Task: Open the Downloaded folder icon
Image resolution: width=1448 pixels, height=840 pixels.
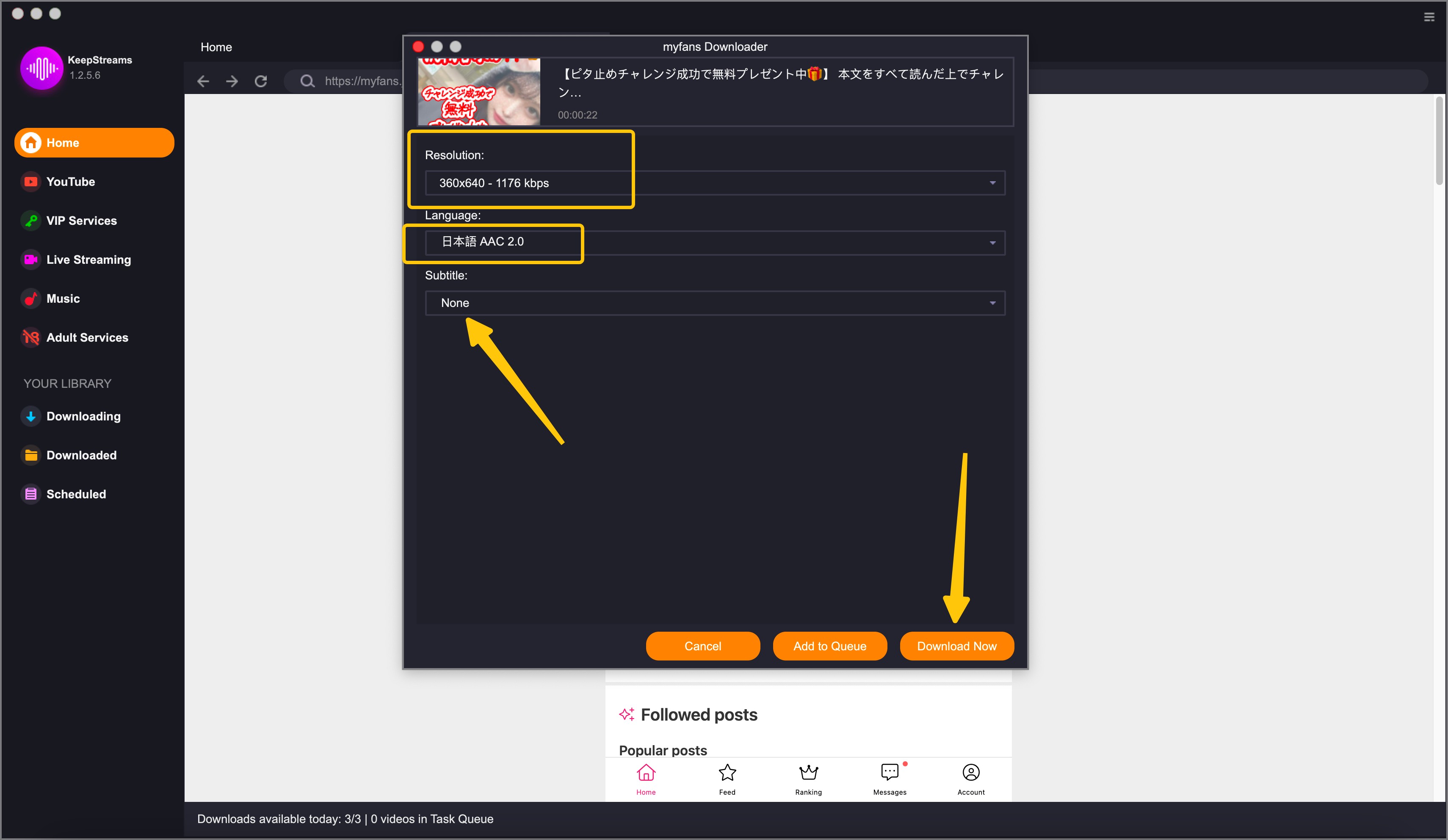Action: [31, 455]
